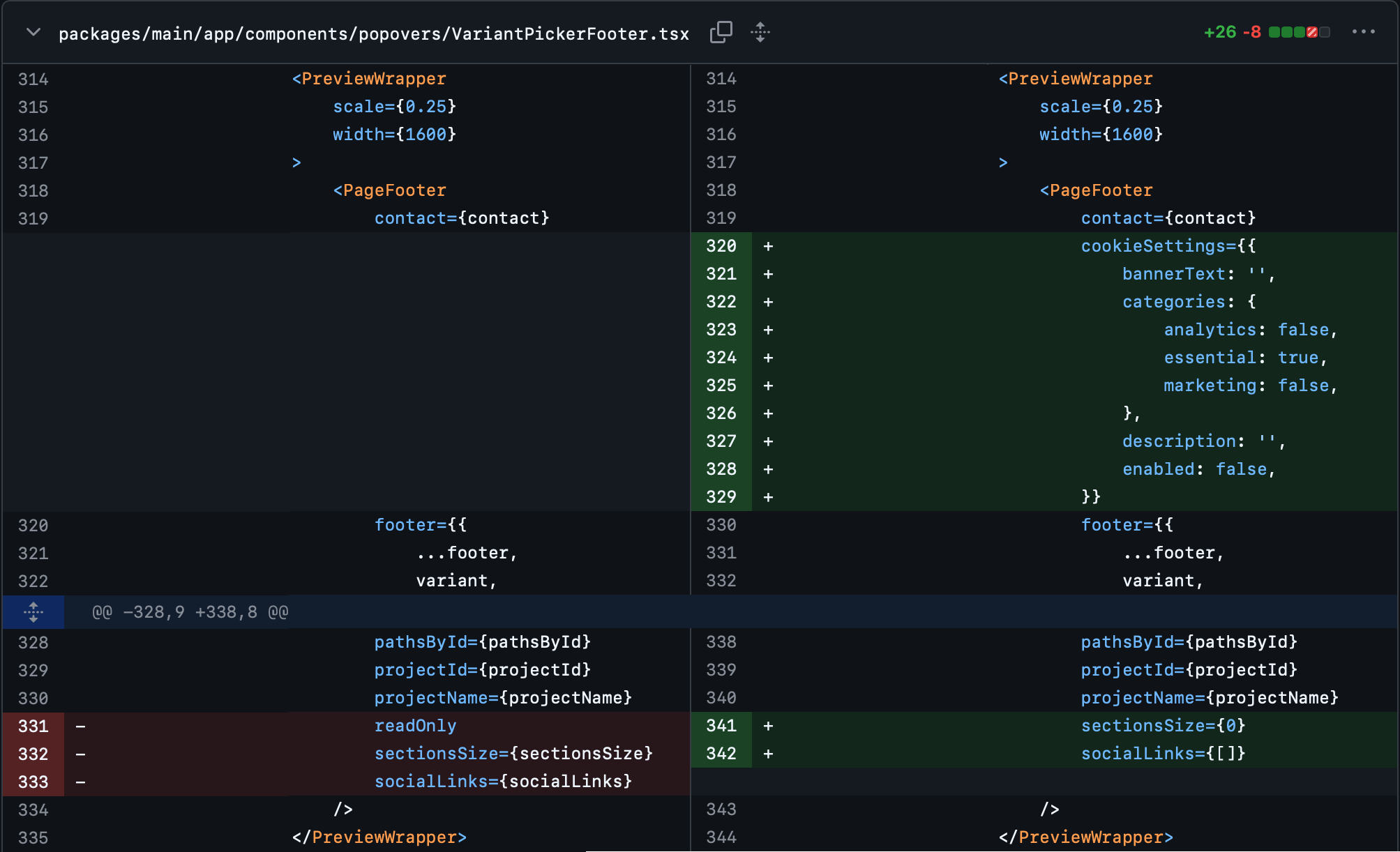Select line number 320 in the right column
Image resolution: width=1400 pixels, height=852 pixels.
(x=721, y=246)
